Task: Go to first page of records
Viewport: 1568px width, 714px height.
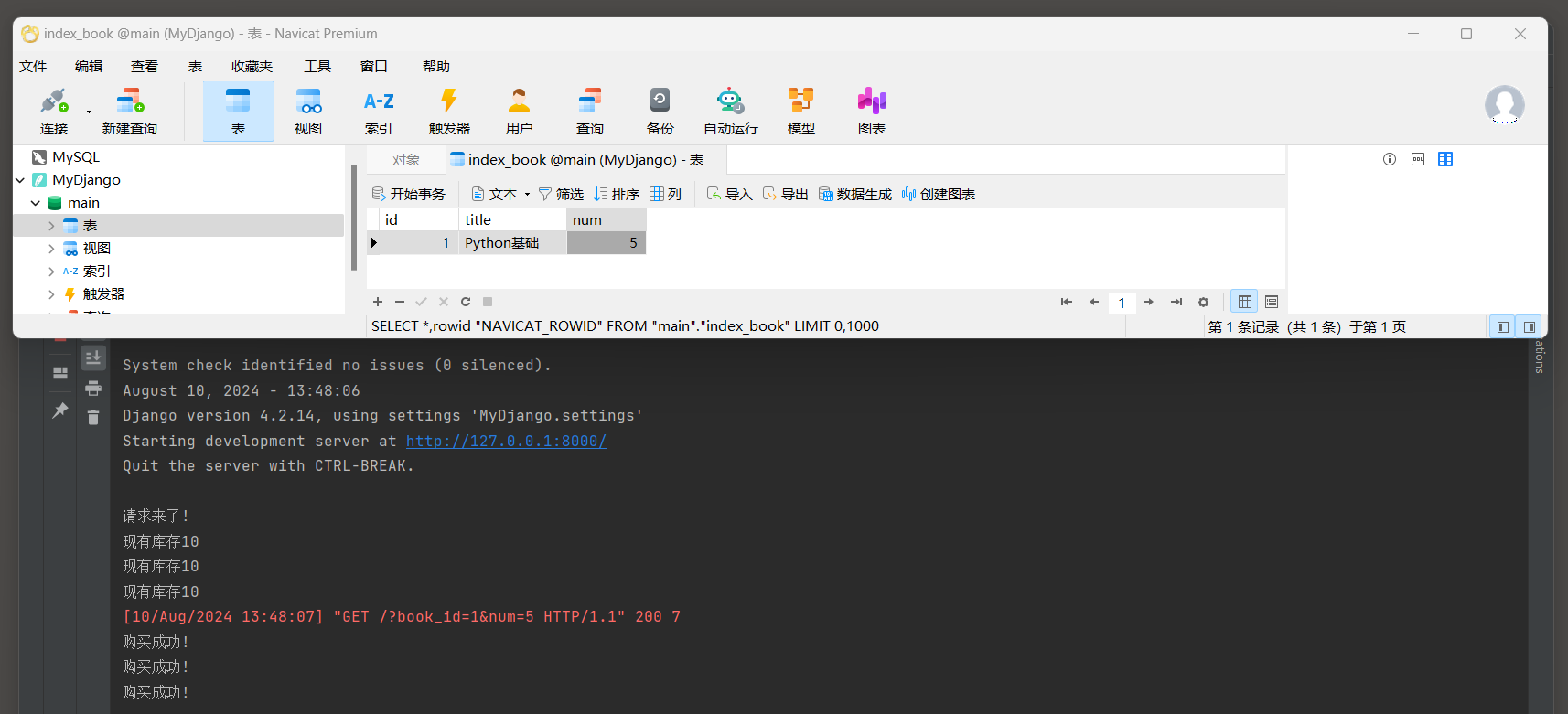Action: pyautogui.click(x=1067, y=302)
